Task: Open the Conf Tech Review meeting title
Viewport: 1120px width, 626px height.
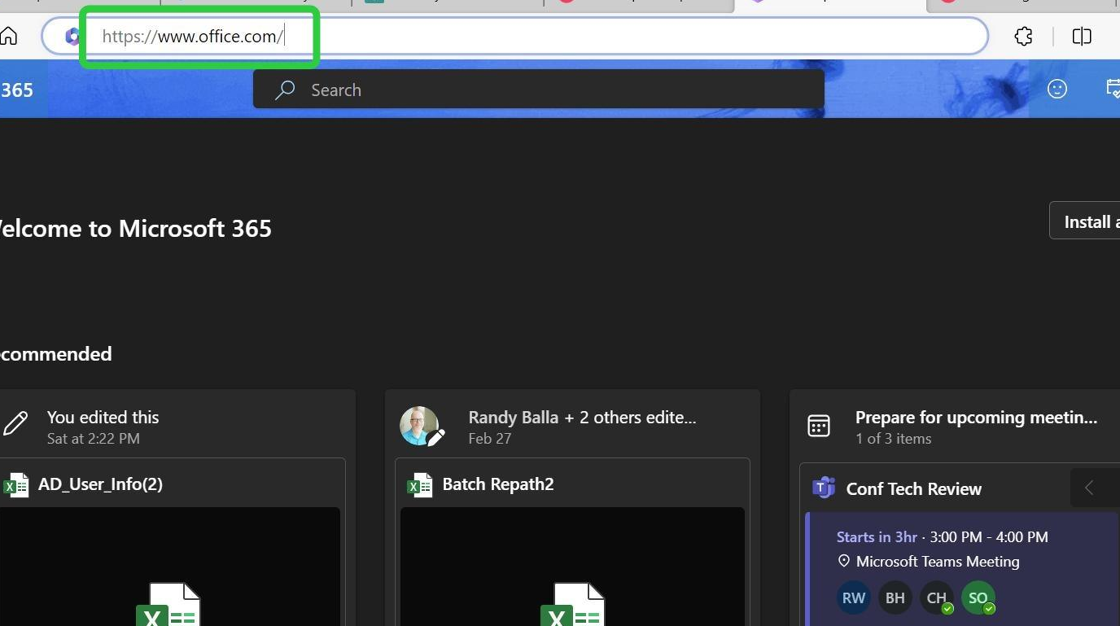Action: 913,489
